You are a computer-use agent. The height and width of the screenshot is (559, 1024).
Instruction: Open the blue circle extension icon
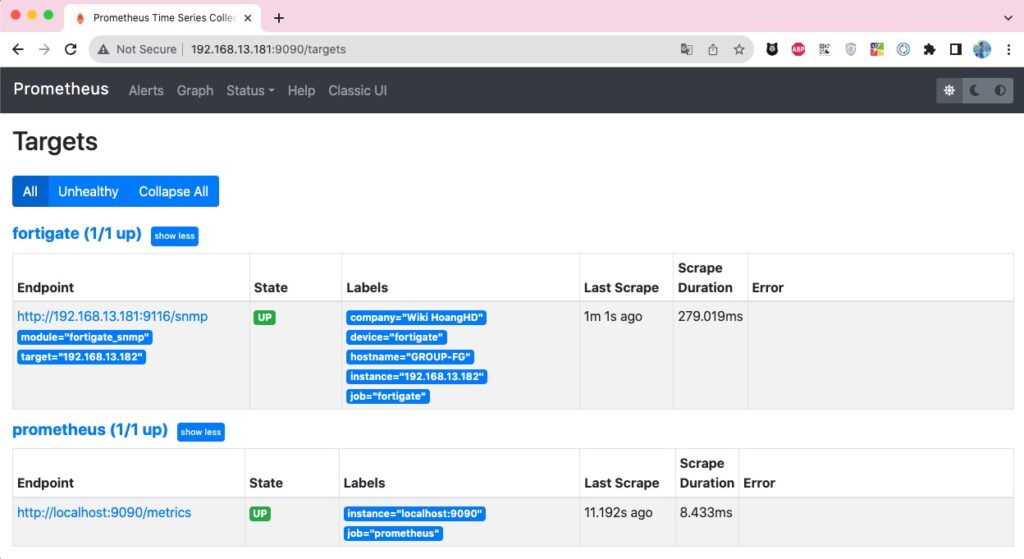903,49
